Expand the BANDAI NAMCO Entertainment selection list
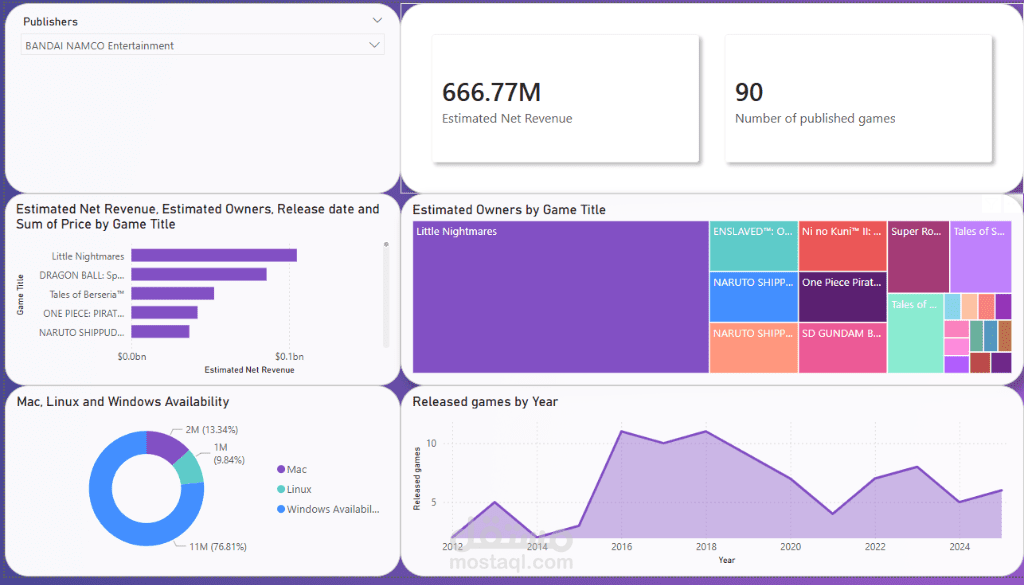Screen dimensions: 1024x585 377,45
